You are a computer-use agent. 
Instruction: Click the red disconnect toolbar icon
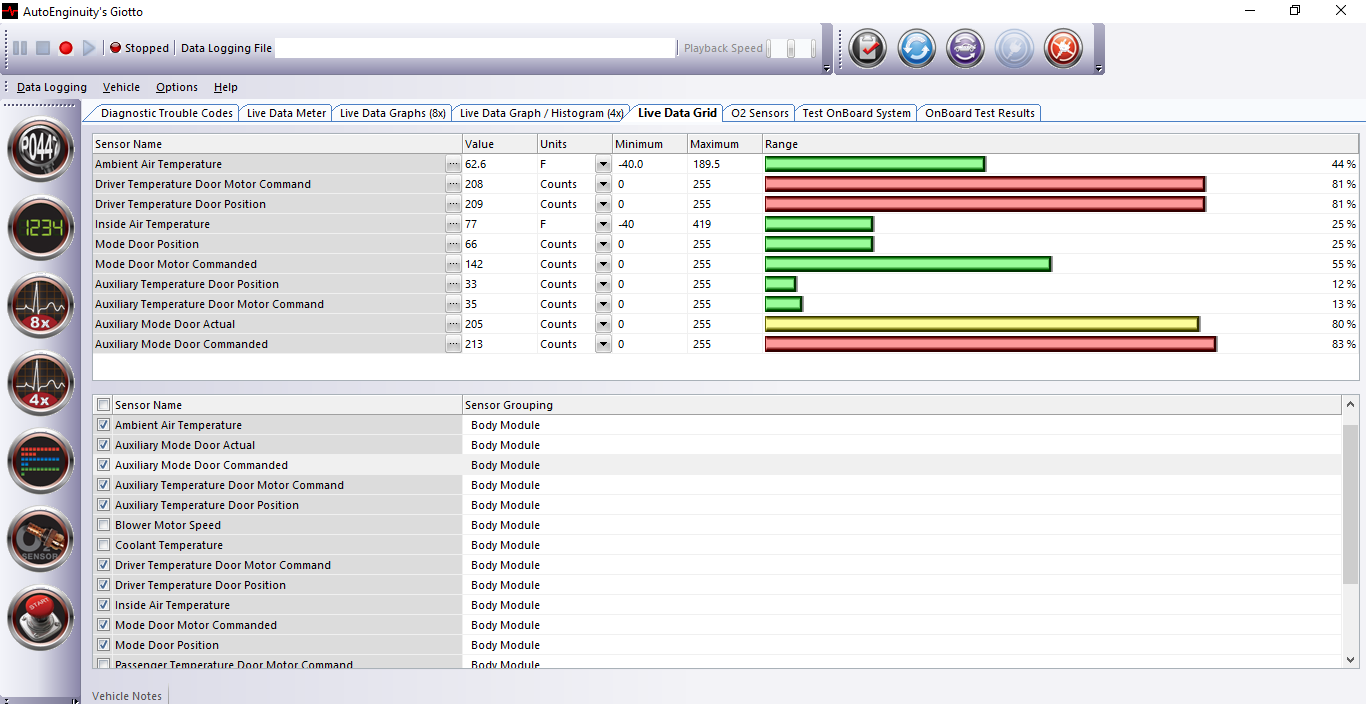click(x=1063, y=48)
